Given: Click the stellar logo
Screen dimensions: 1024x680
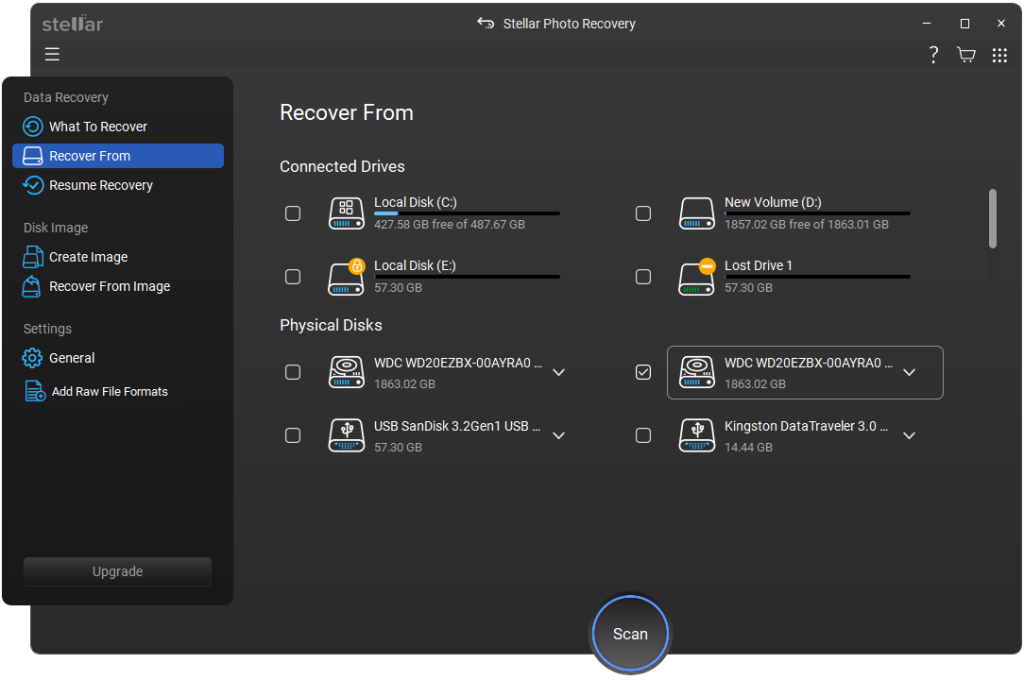Looking at the screenshot, I should pyautogui.click(x=72, y=24).
